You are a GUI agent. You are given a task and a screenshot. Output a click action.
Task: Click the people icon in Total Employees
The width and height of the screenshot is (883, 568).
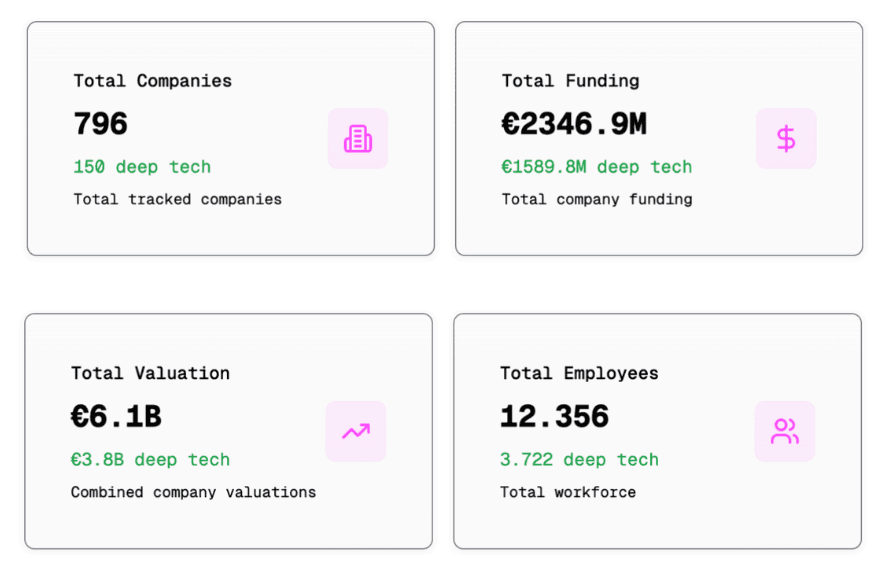pyautogui.click(x=784, y=431)
